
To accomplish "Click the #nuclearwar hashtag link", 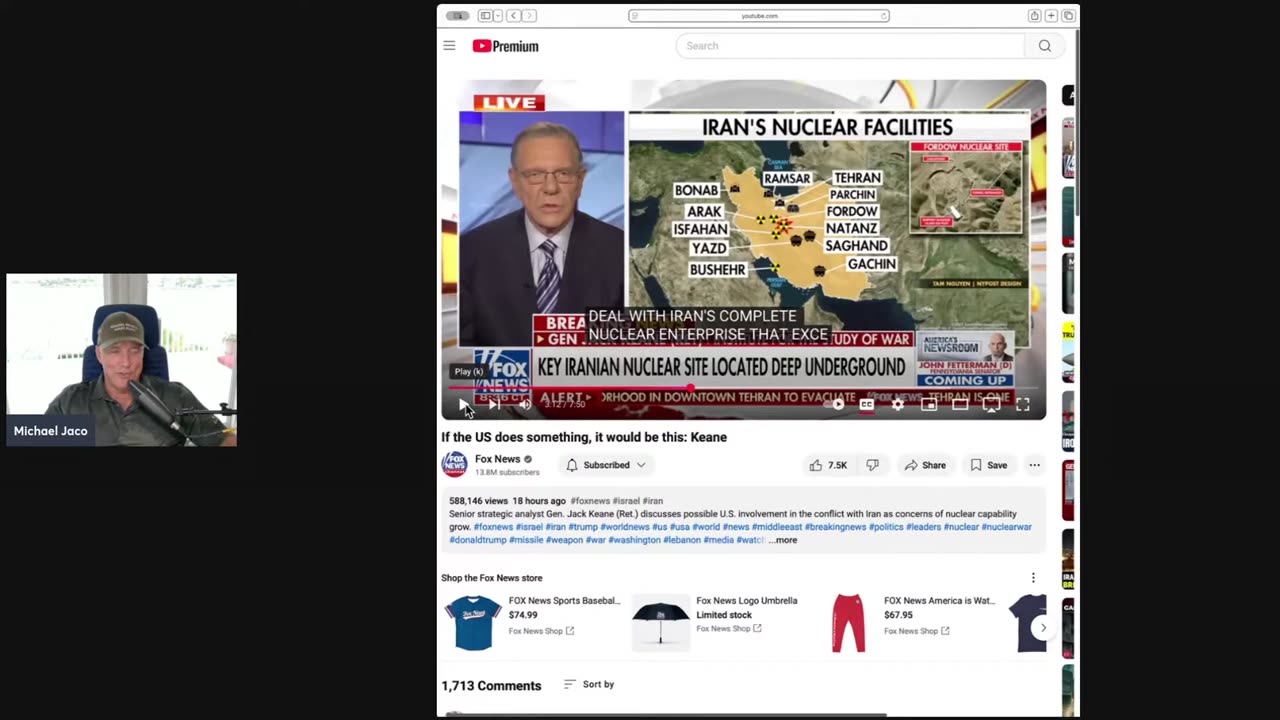I will point(1006,527).
